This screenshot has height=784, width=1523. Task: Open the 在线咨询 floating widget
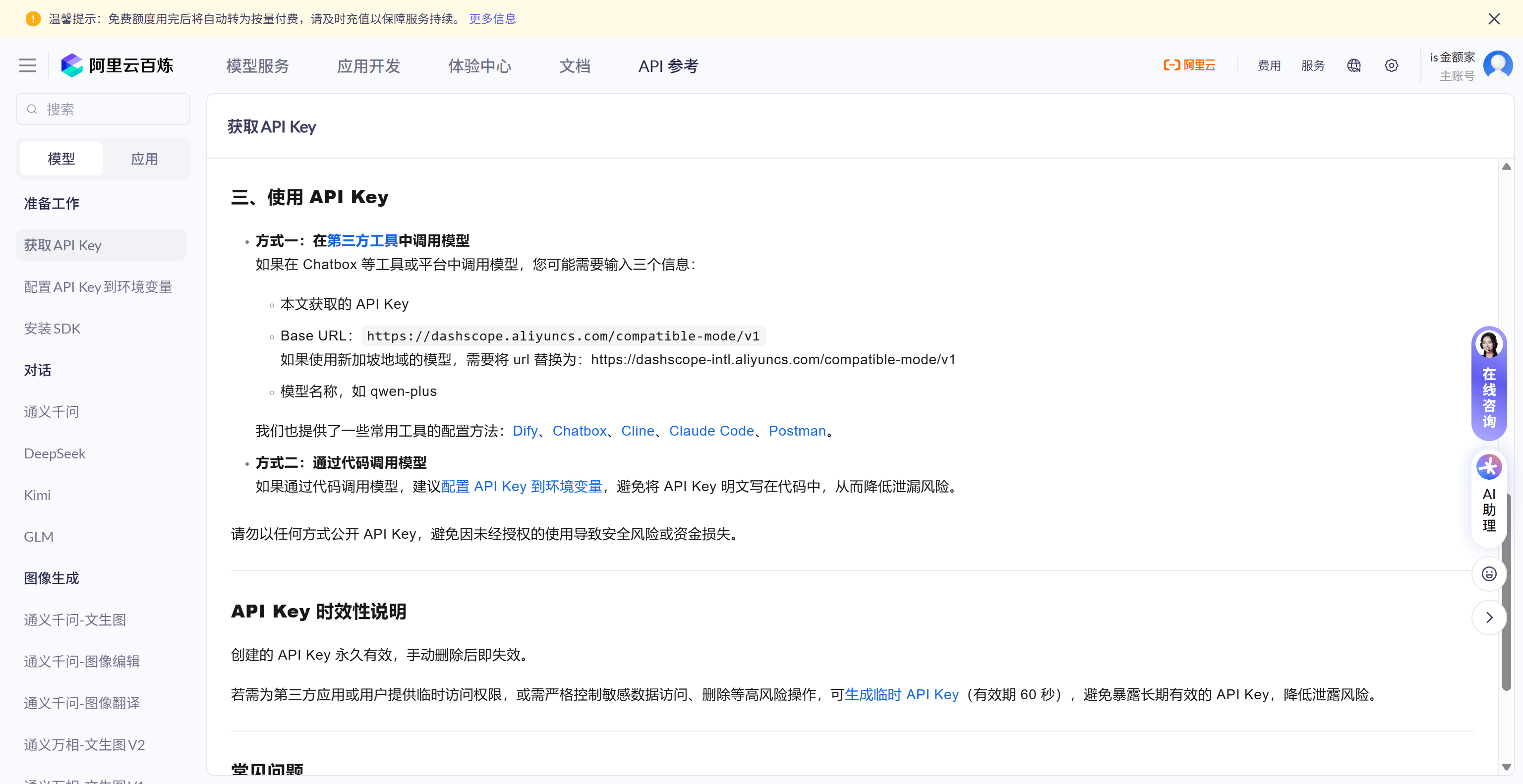1488,384
